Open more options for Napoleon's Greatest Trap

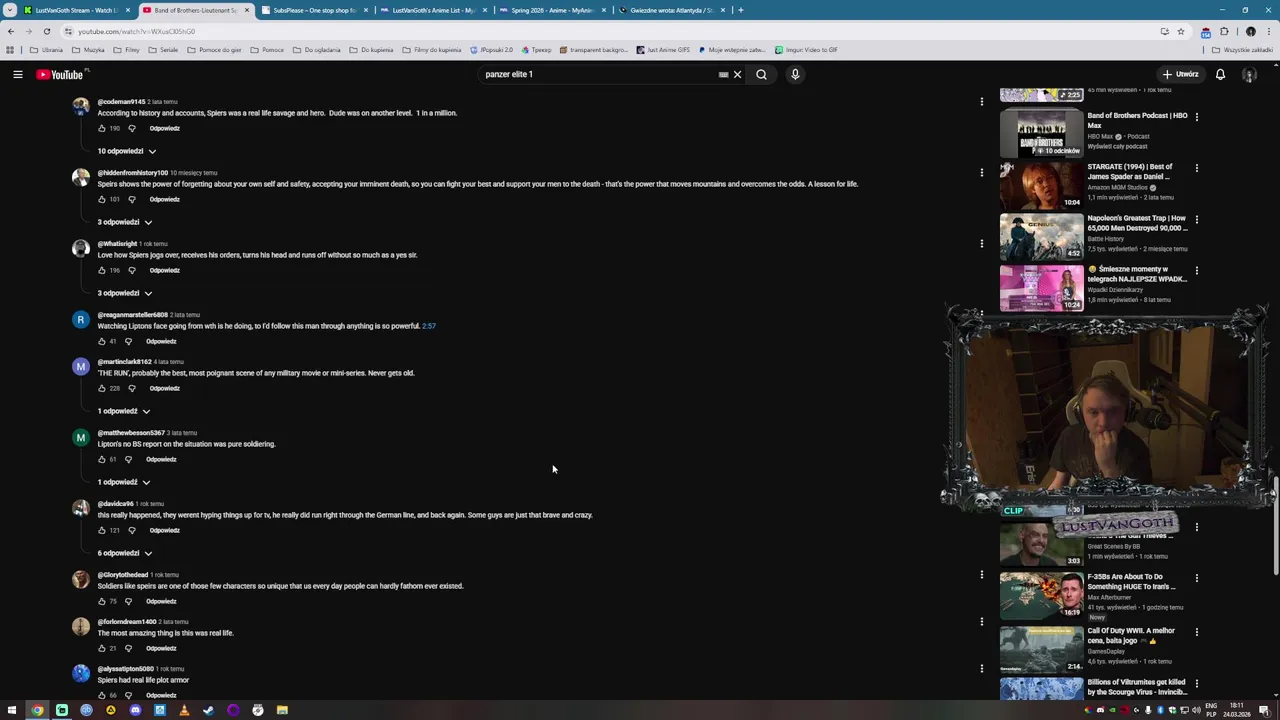pos(1197,219)
